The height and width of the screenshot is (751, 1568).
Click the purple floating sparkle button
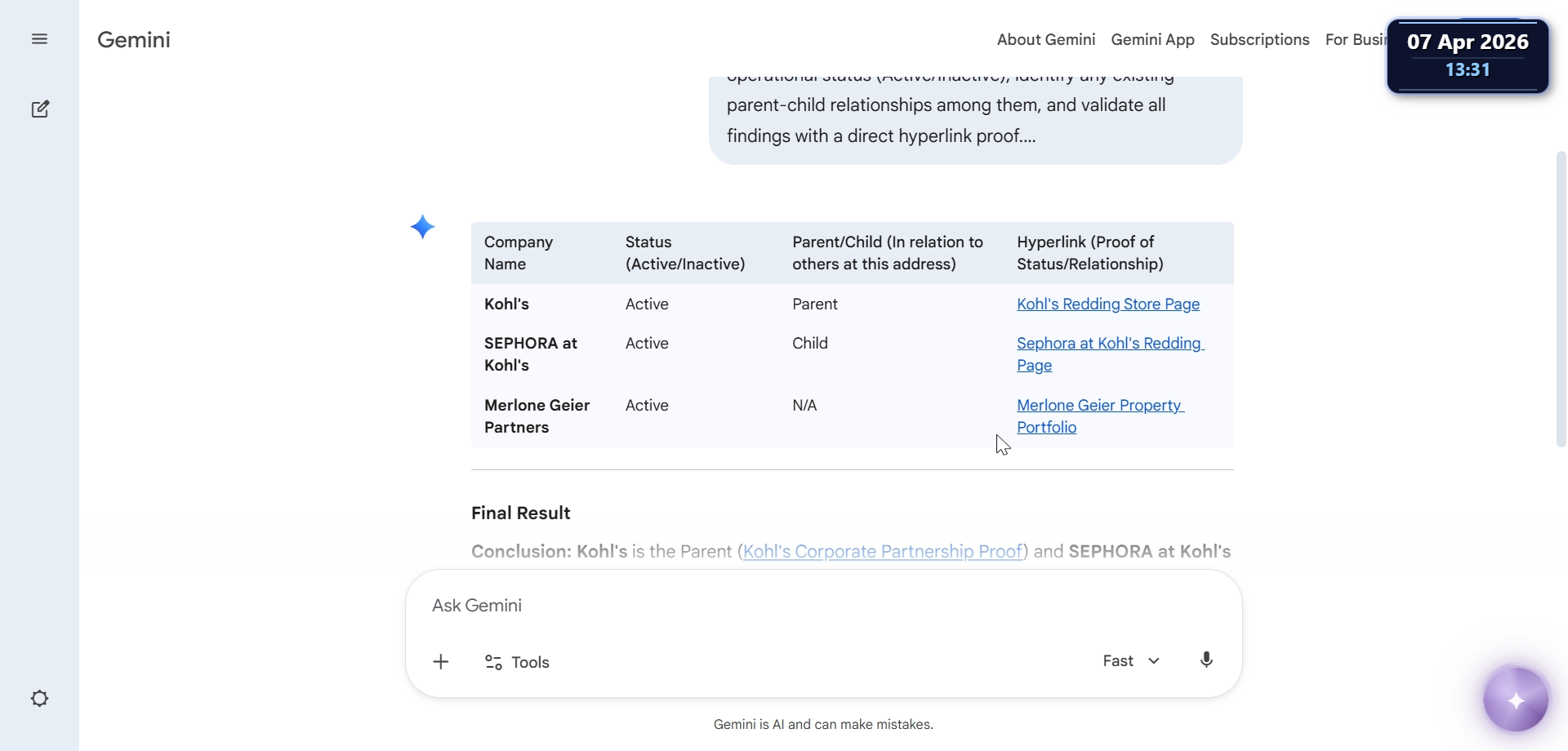1516,700
